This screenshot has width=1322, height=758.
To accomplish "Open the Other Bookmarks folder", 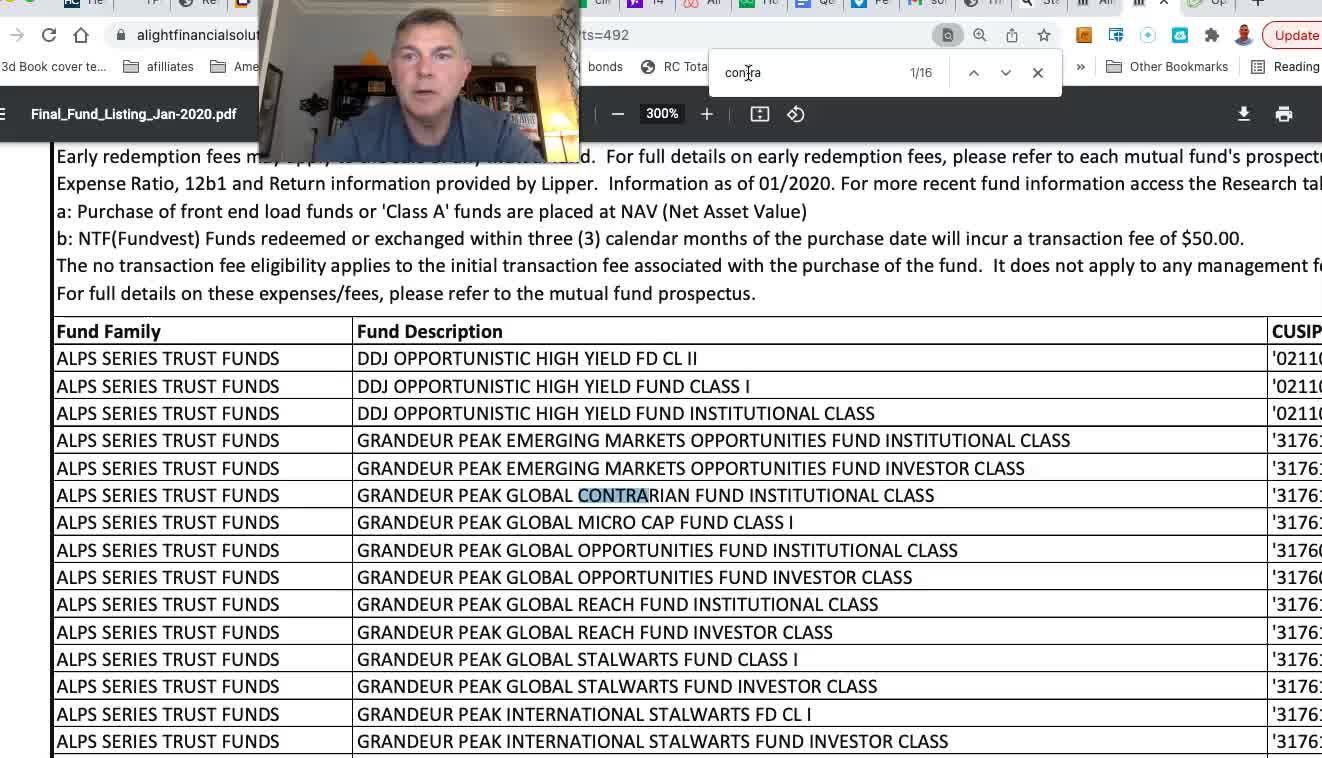I will click(x=1167, y=67).
